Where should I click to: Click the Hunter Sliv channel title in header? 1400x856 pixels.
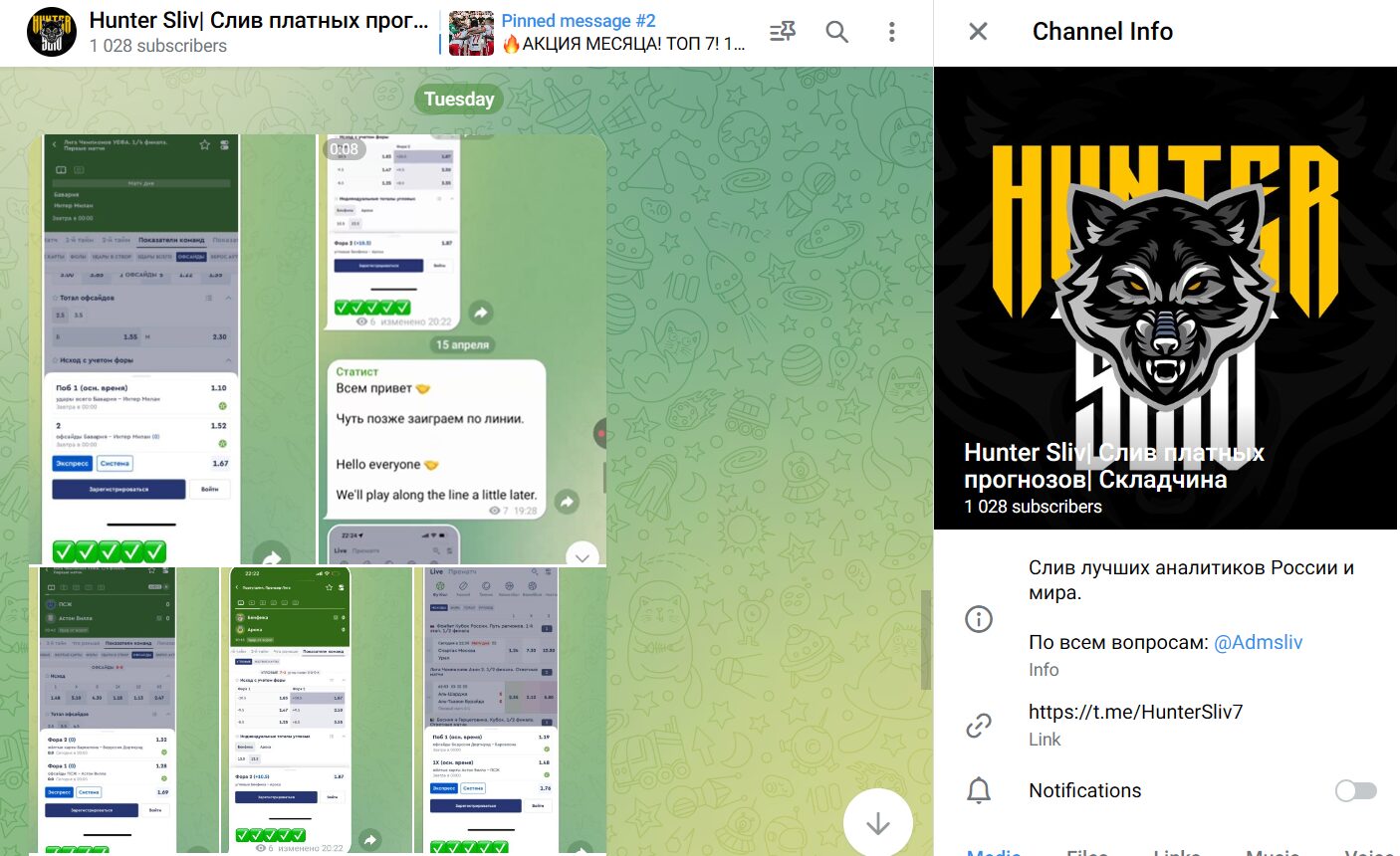259,20
